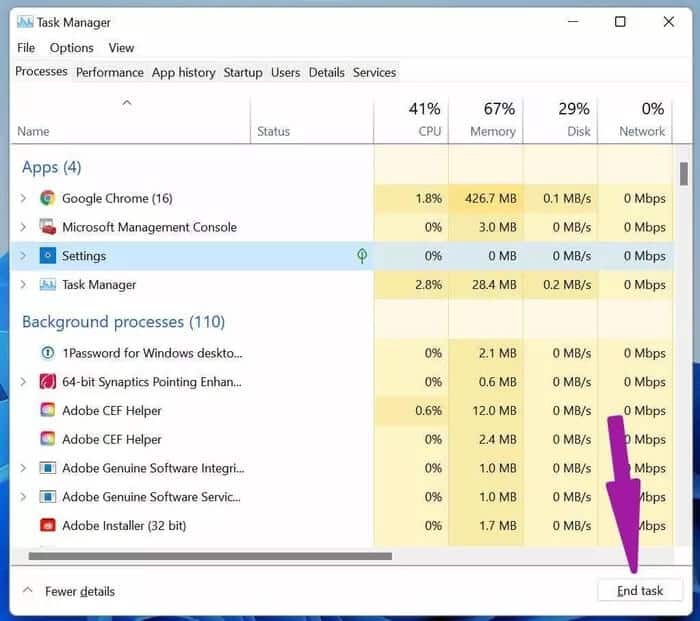
Task: Expand the Task Manager app row
Action: click(23, 284)
